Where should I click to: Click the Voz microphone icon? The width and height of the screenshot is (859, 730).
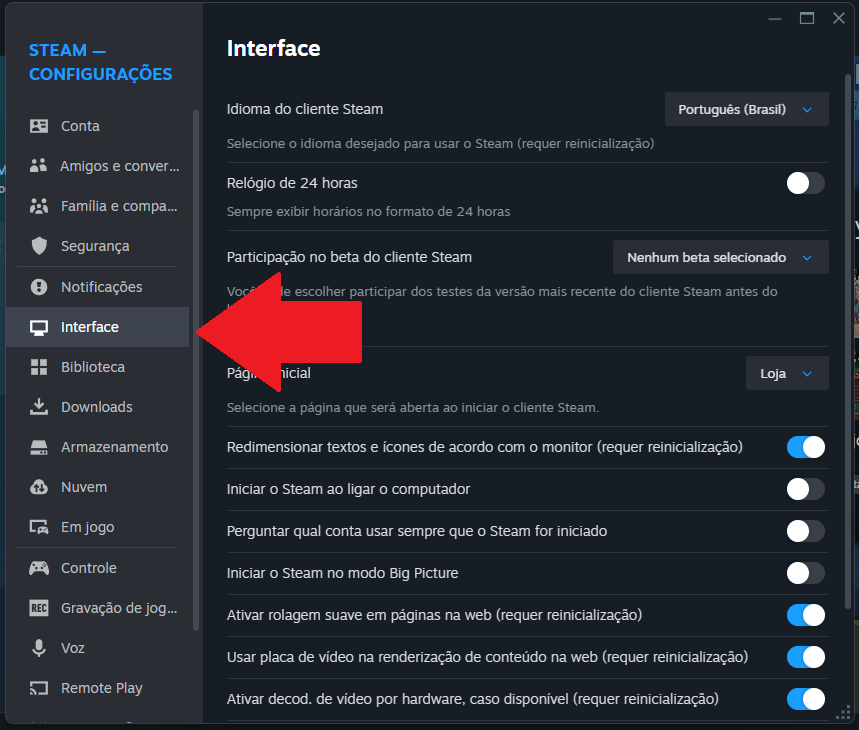(x=39, y=648)
